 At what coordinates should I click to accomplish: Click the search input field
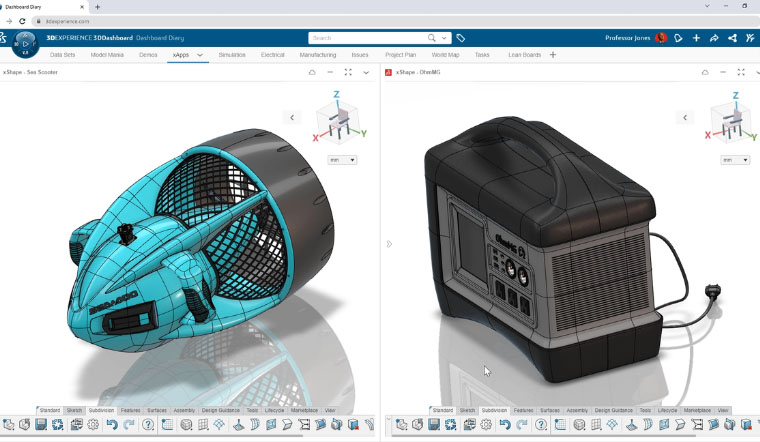pyautogui.click(x=367, y=38)
